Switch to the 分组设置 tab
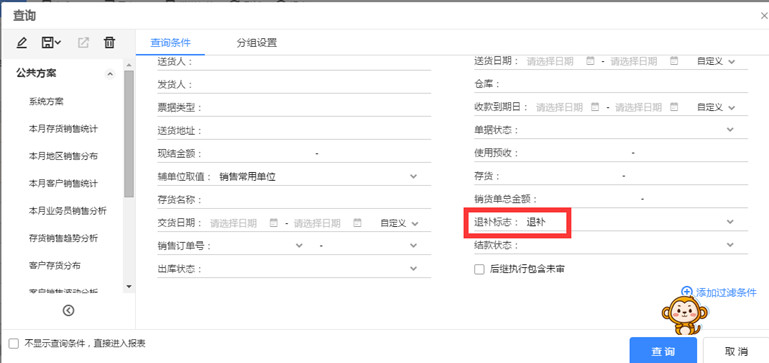Screen dimensions: 769x363 click(256, 43)
